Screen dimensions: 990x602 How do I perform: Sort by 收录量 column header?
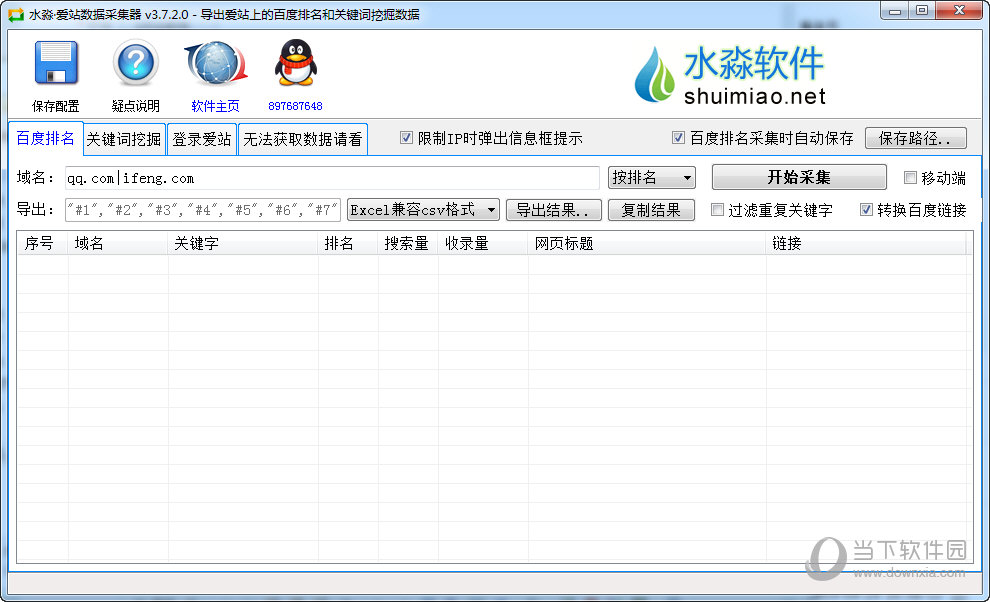click(483, 244)
